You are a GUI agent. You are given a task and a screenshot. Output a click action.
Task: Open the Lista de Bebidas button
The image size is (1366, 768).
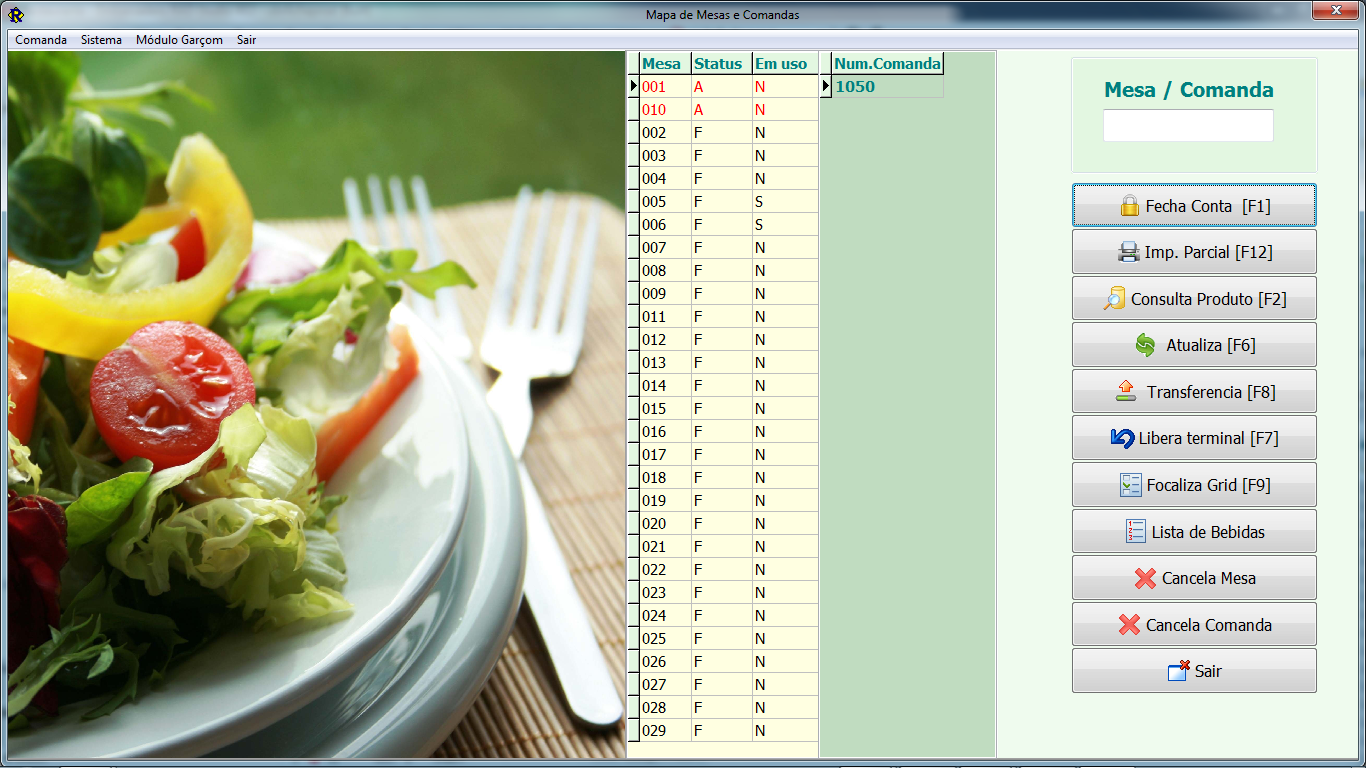point(1194,531)
